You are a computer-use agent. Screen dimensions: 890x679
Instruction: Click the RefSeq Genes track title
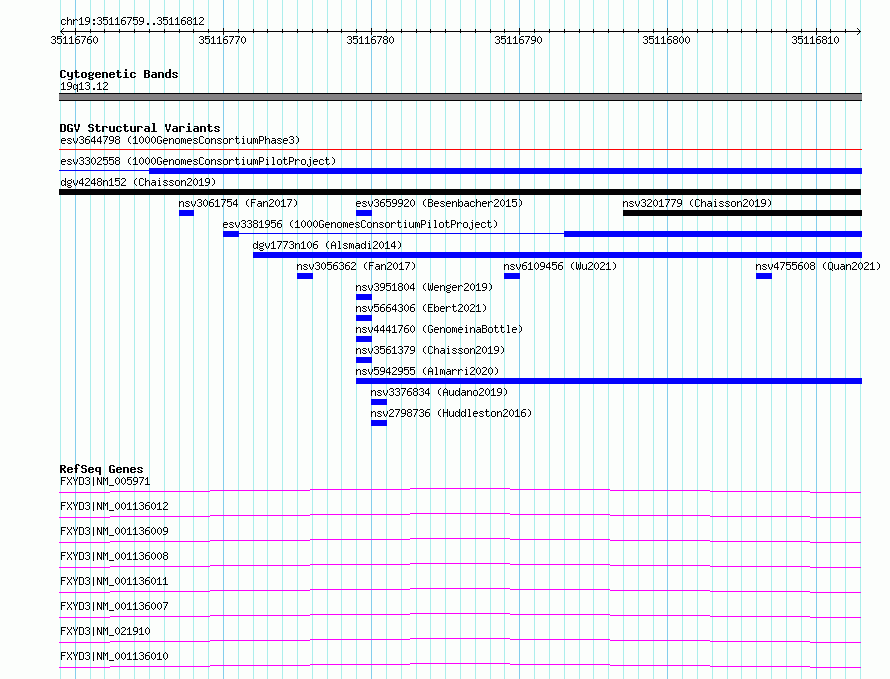pos(101,469)
